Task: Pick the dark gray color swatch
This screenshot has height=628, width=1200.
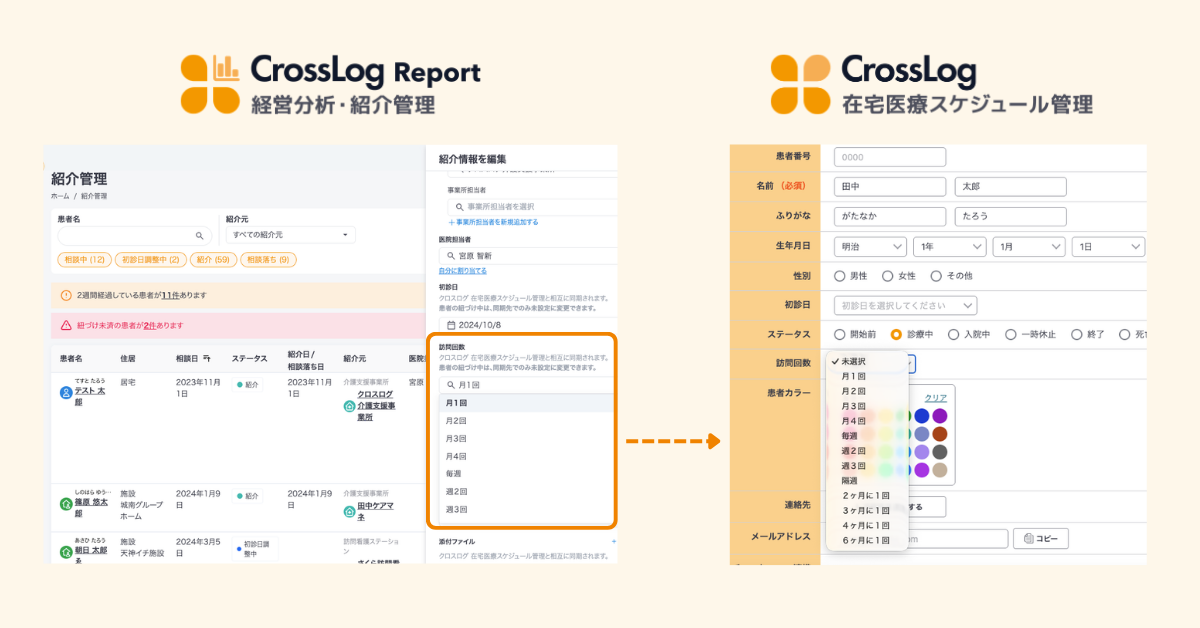Action: [940, 452]
